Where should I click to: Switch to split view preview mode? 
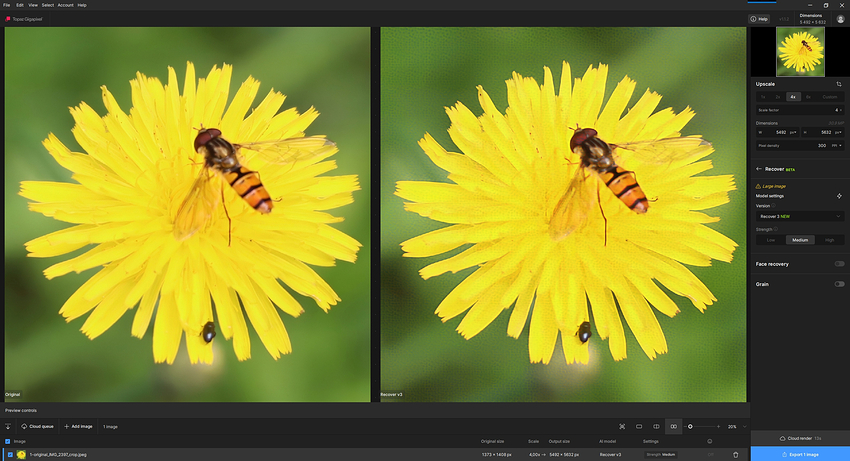coord(656,426)
